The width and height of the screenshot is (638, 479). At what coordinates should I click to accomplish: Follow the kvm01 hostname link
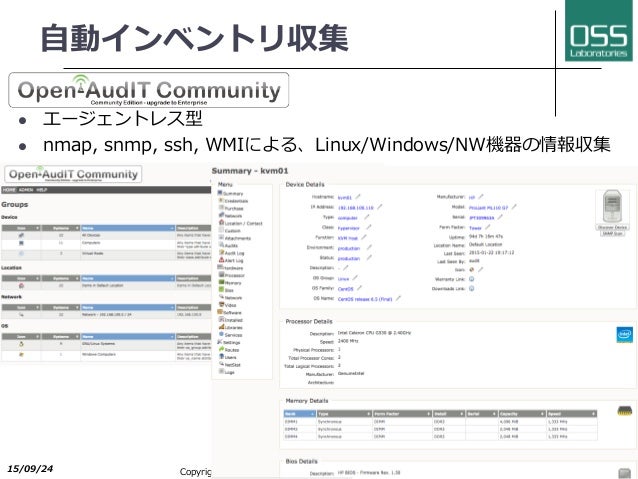[x=345, y=197]
